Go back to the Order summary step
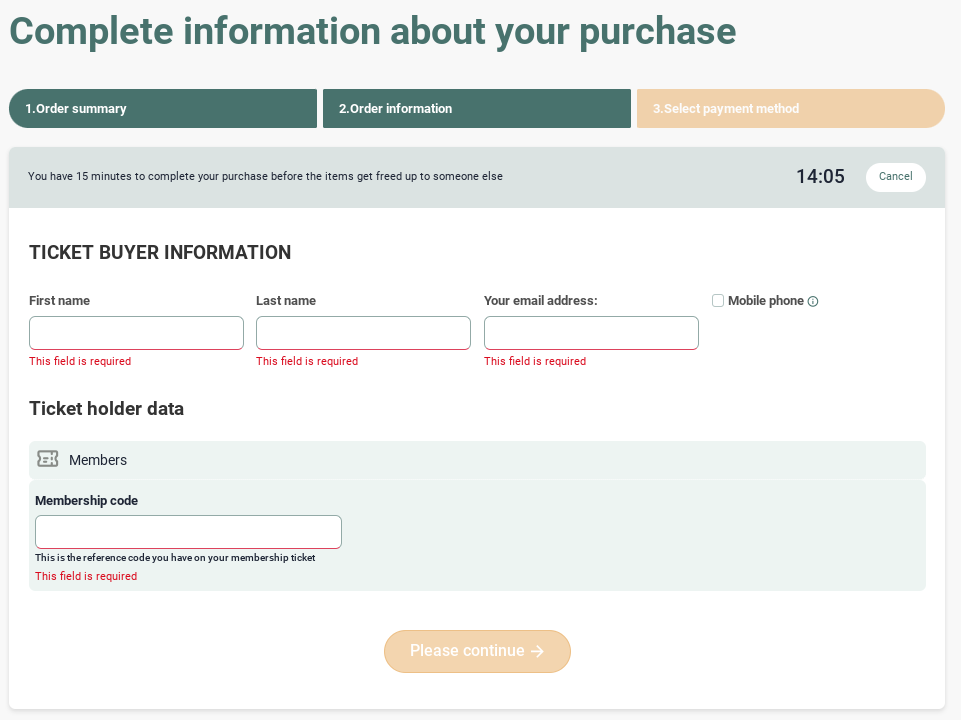961x720 pixels. pos(163,109)
